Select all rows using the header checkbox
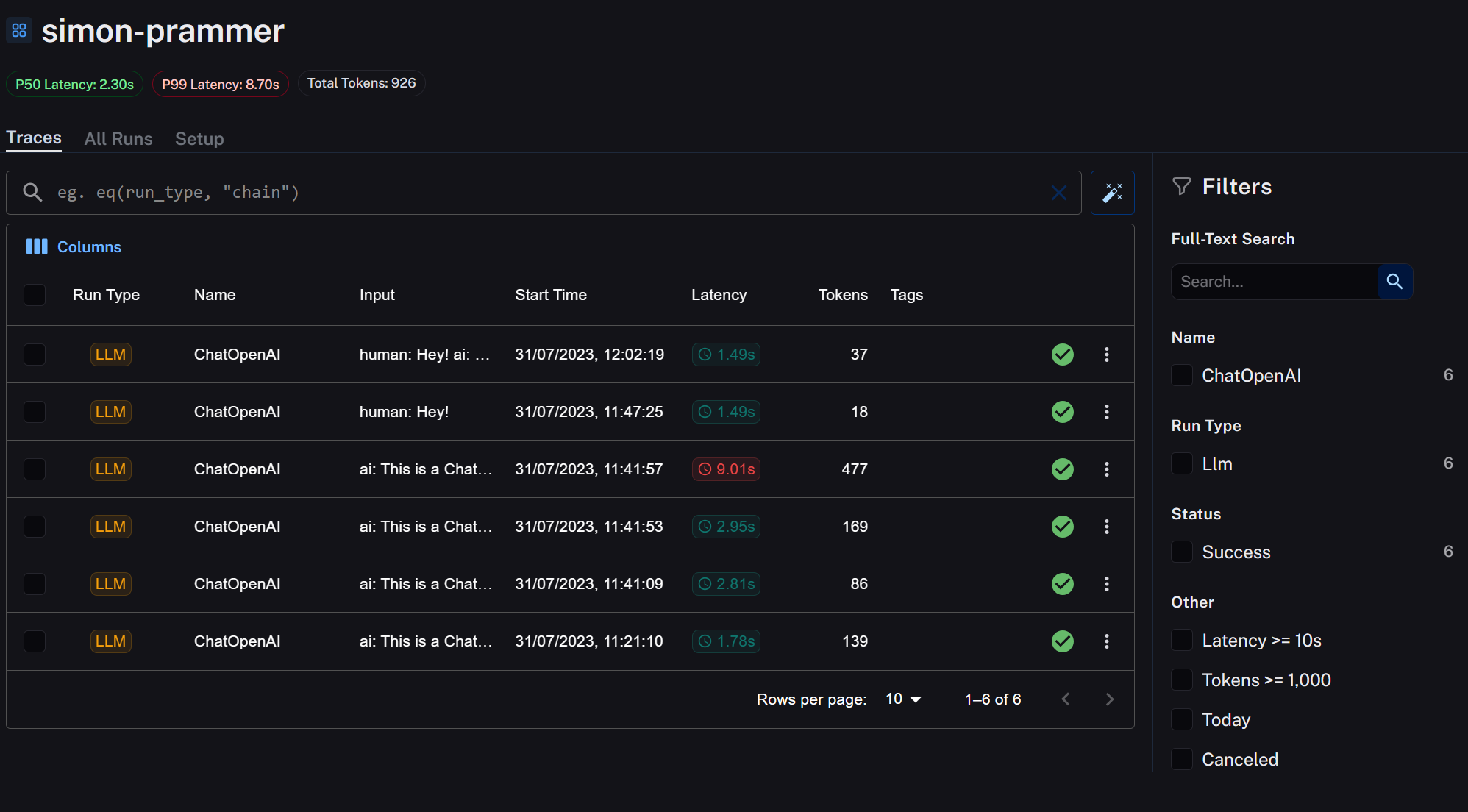 coord(35,295)
